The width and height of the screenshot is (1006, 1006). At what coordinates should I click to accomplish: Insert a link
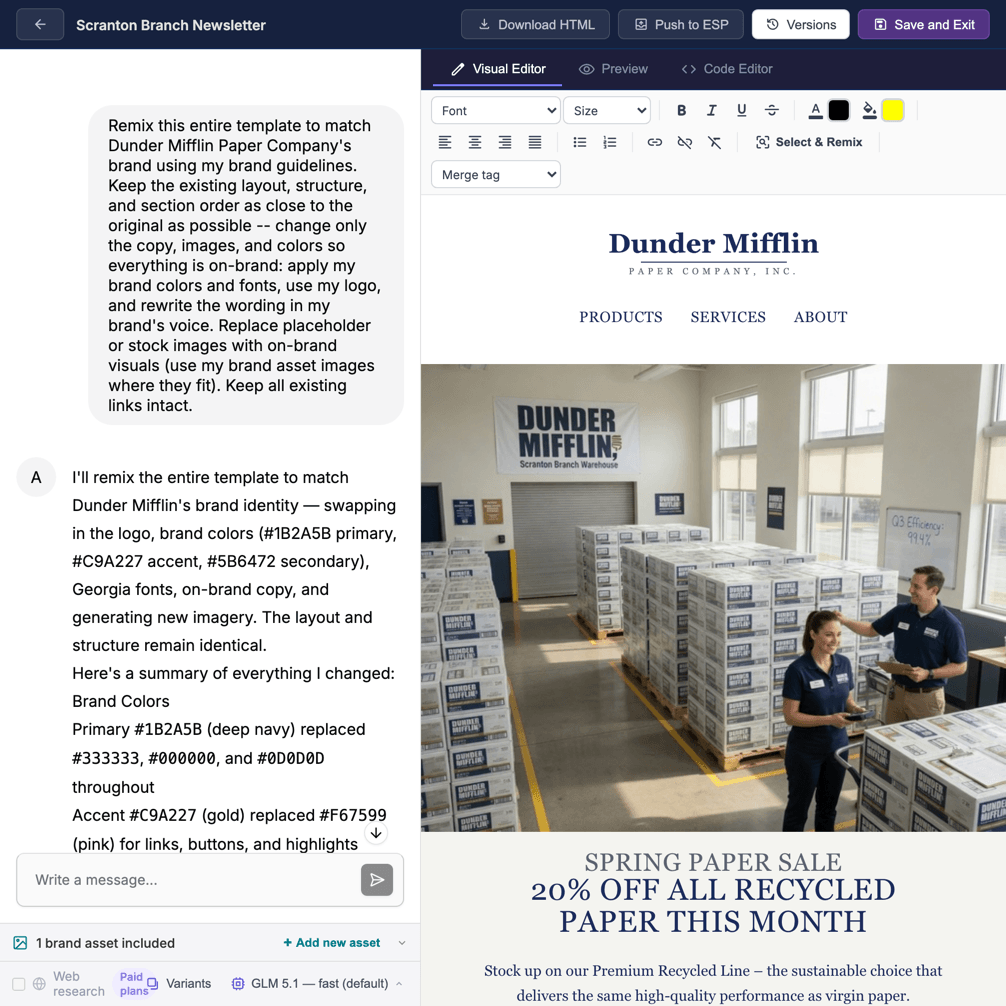point(654,142)
